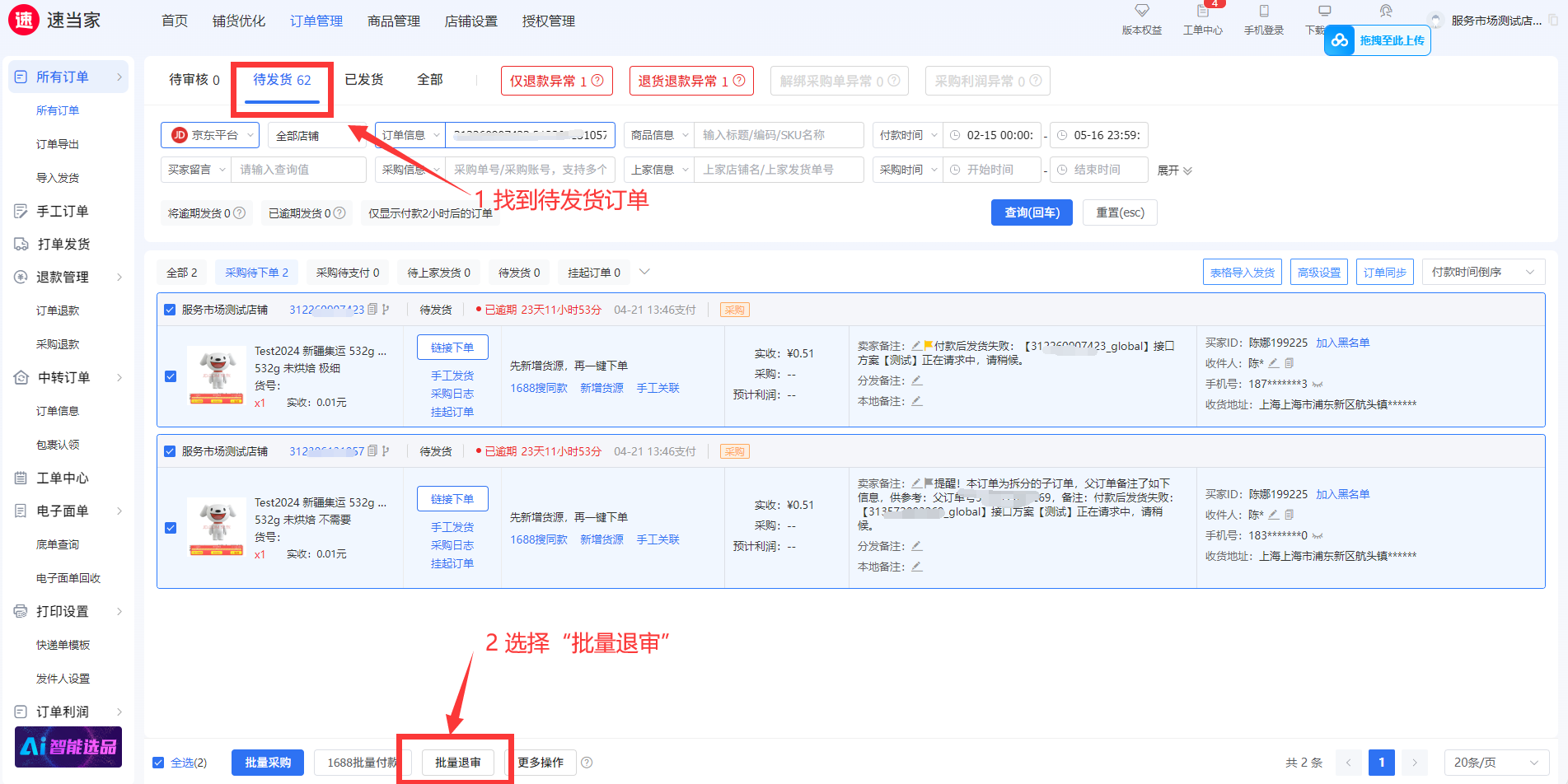Click help icon next to 更多操作
This screenshot has height=784, width=1568.
[x=587, y=763]
